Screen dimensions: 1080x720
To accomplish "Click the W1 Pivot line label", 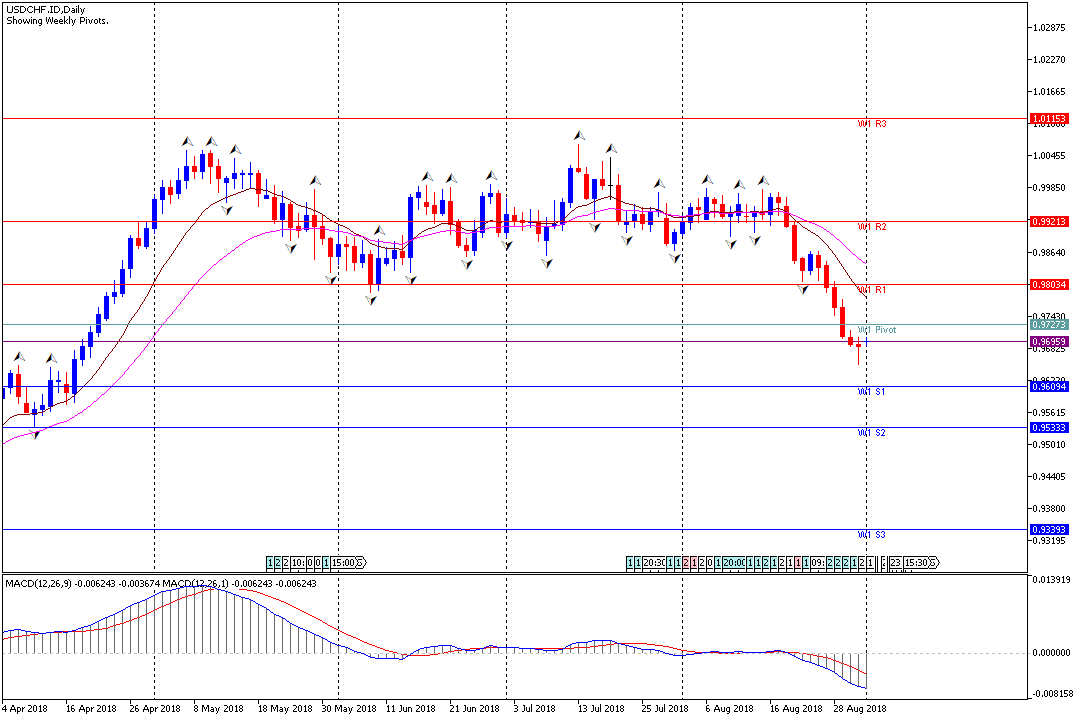I will point(877,330).
